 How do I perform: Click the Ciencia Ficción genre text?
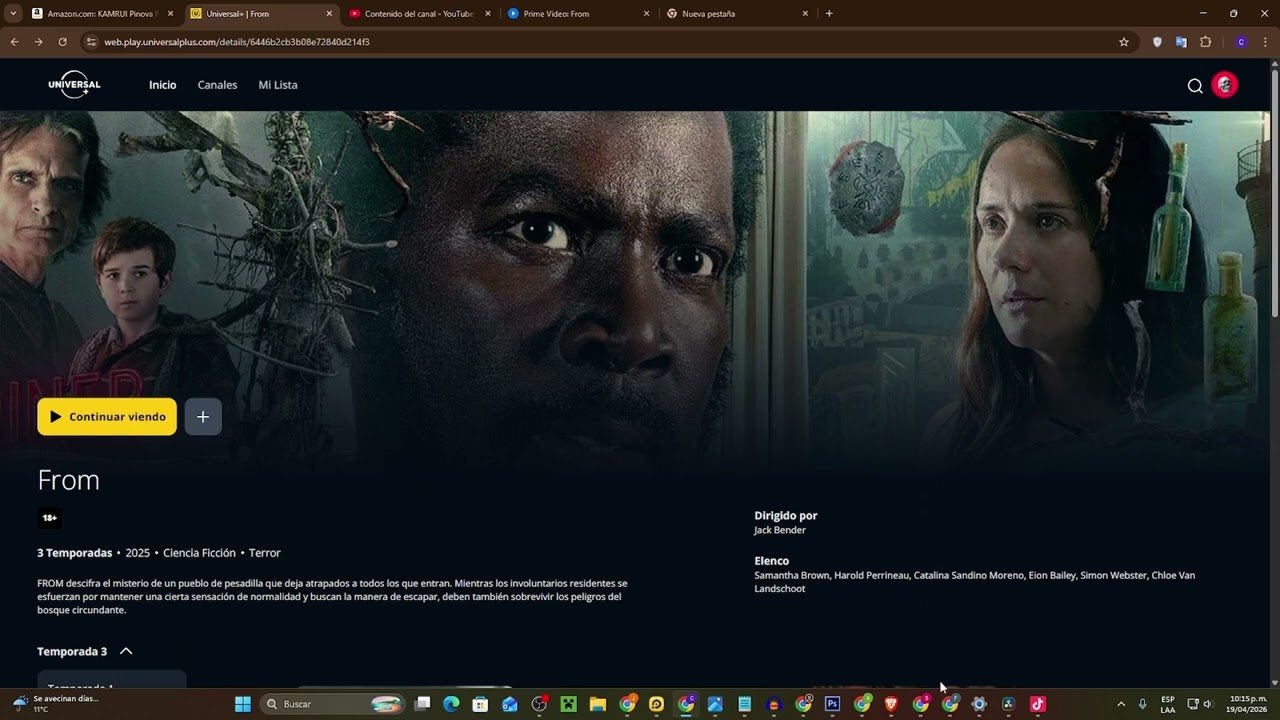(199, 553)
